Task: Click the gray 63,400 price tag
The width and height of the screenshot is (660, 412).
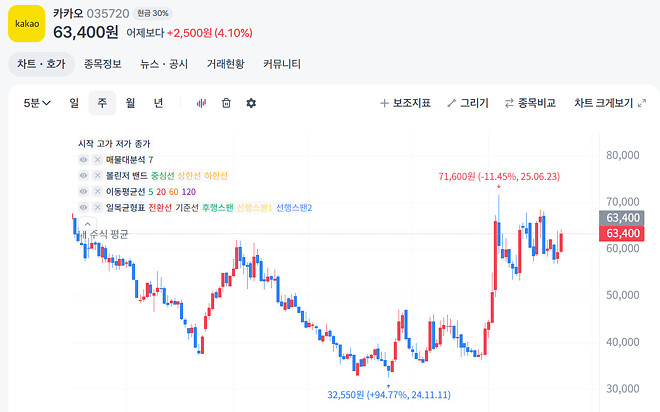Action: coord(622,218)
